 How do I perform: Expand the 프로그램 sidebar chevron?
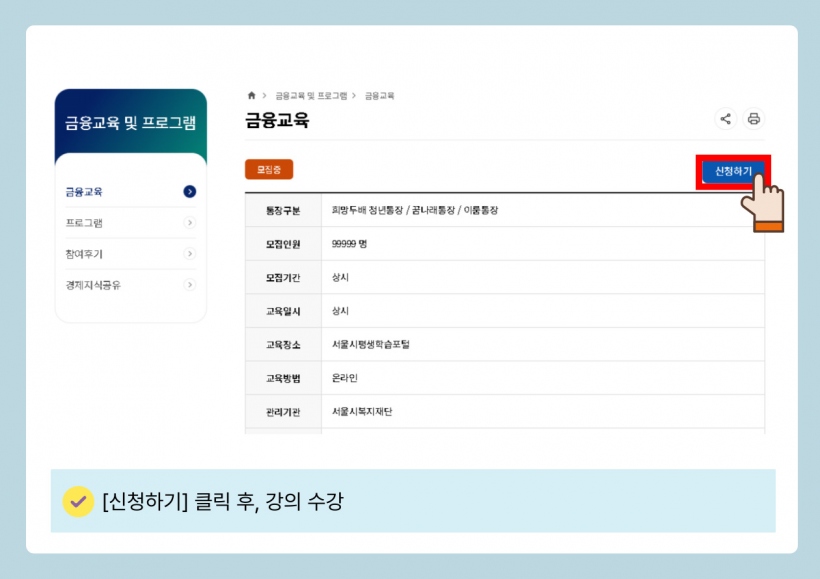click(x=190, y=223)
